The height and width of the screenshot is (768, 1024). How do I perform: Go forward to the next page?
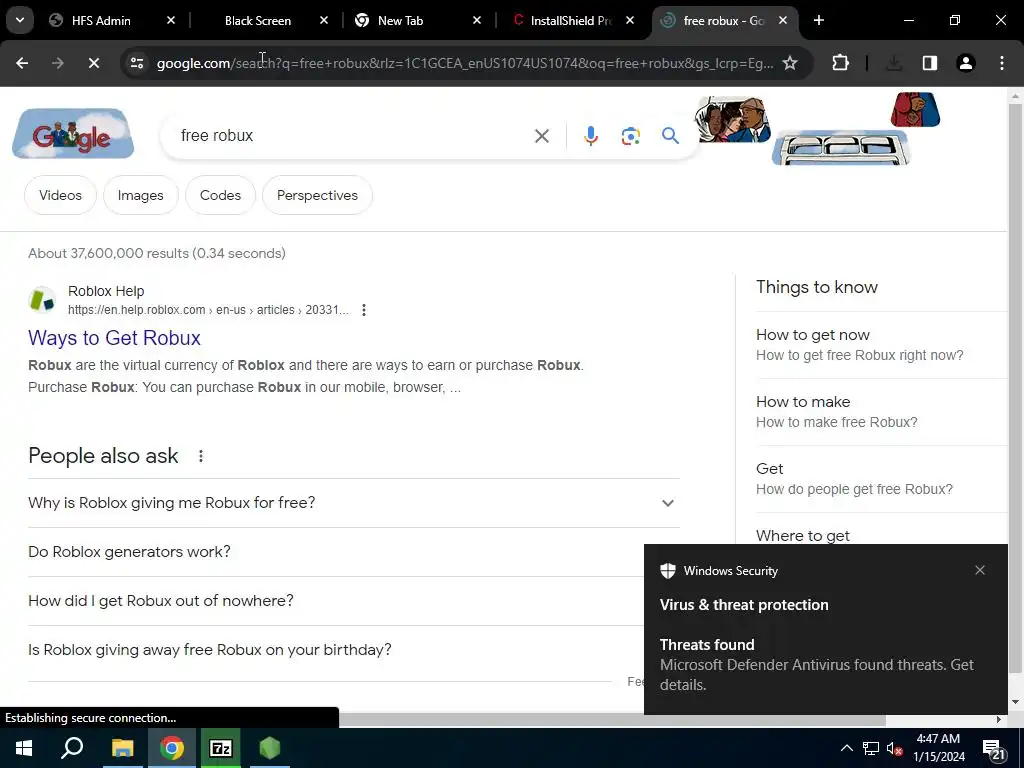[x=58, y=63]
